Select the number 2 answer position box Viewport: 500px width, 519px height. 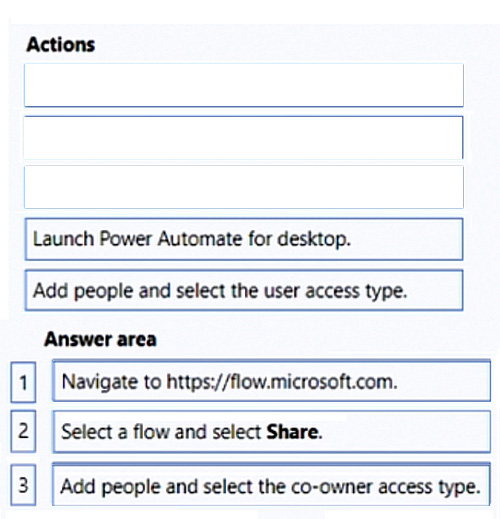pos(23,431)
